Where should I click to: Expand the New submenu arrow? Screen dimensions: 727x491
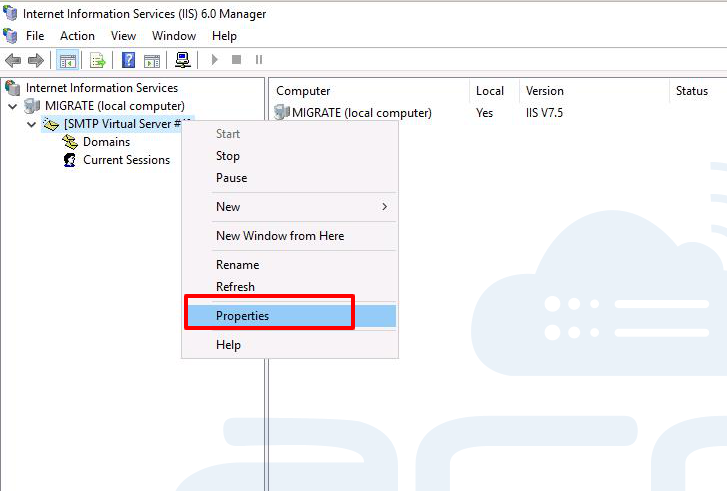point(384,206)
